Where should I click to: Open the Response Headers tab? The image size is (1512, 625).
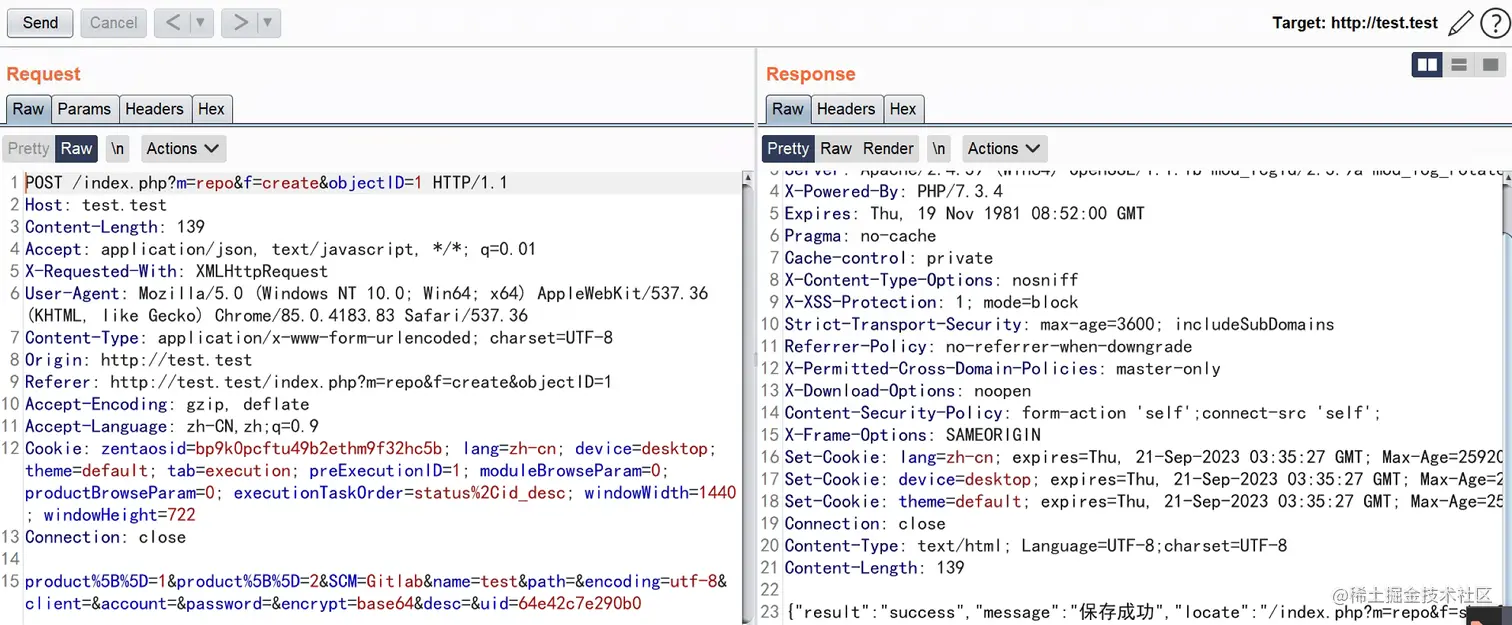click(x=846, y=109)
